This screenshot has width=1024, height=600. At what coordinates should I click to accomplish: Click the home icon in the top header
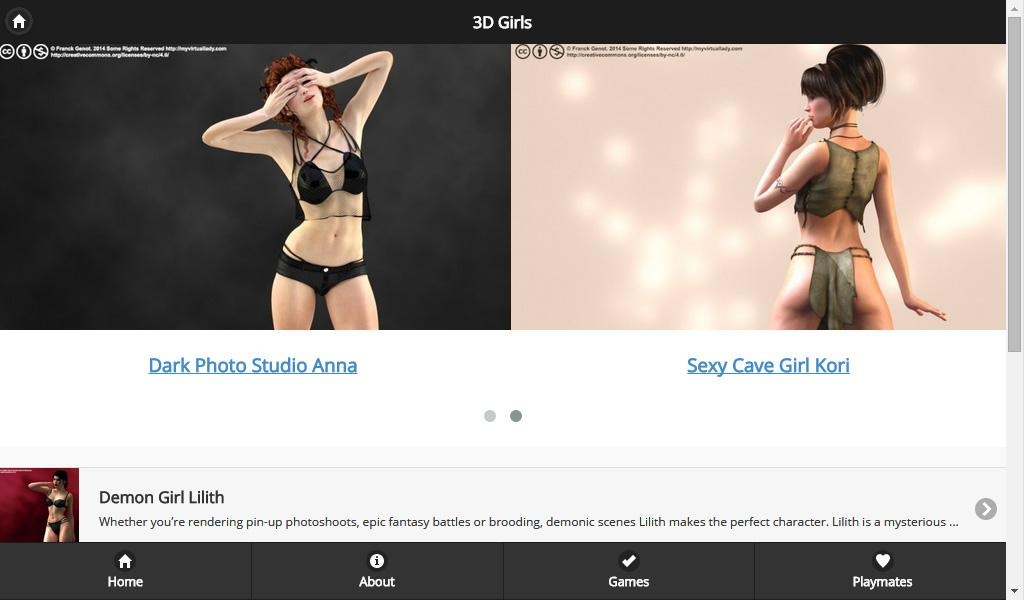(19, 22)
